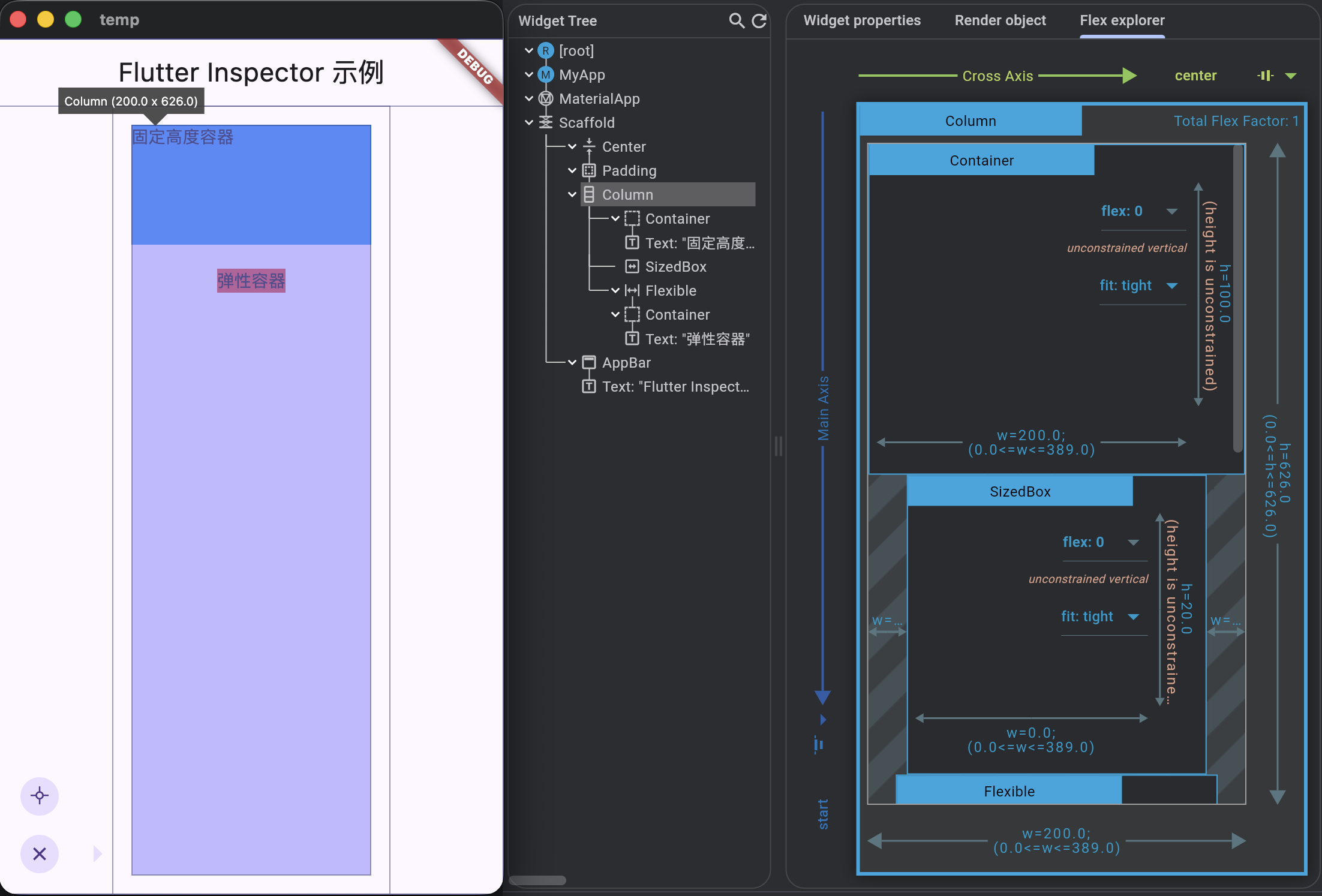Screen dimensions: 1322x896
Task: Collapse the [root] node
Action: [529, 51]
